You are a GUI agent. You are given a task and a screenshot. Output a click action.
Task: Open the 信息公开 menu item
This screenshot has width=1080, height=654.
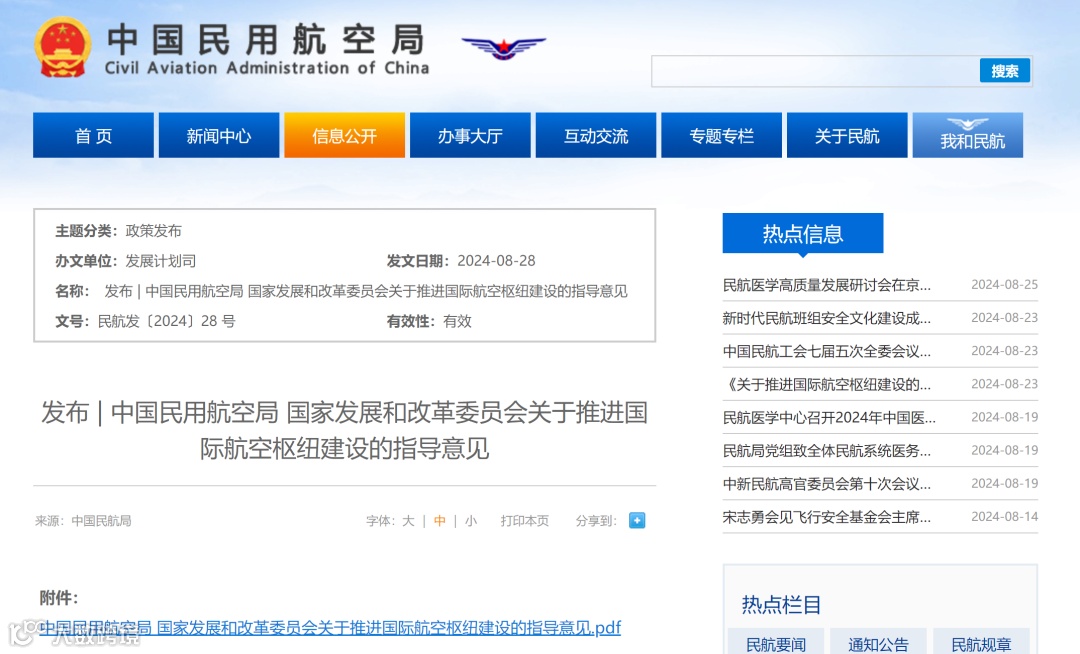click(x=344, y=136)
